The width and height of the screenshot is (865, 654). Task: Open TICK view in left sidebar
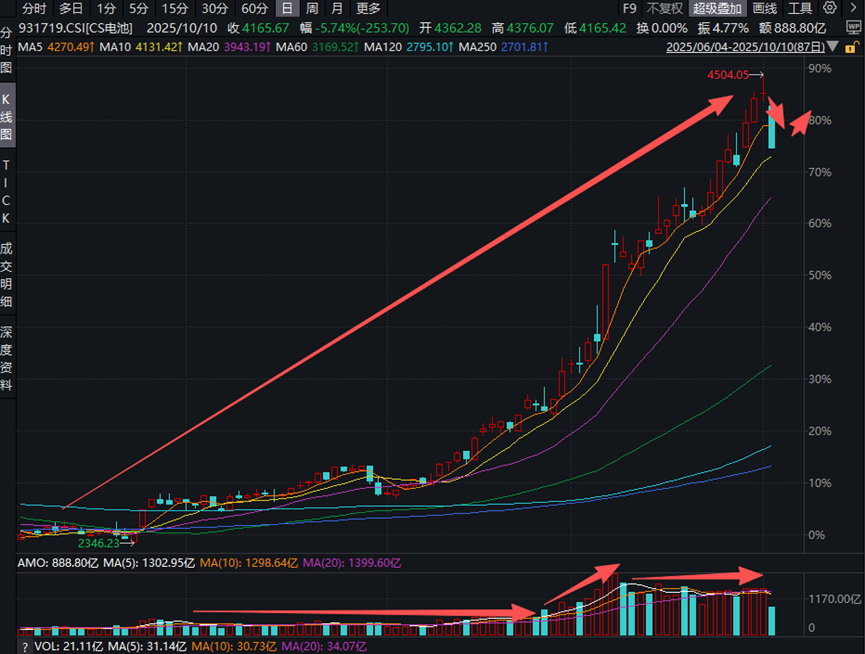point(6,191)
